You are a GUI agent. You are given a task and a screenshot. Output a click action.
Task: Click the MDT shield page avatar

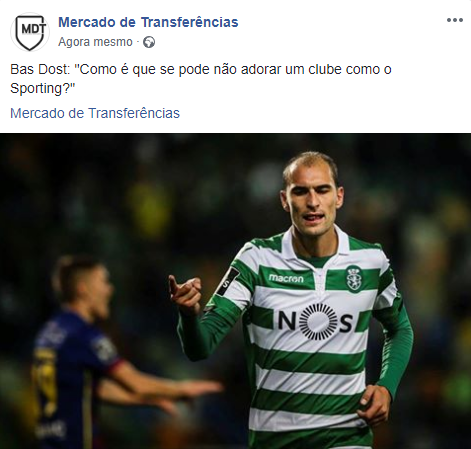[x=30, y=32]
